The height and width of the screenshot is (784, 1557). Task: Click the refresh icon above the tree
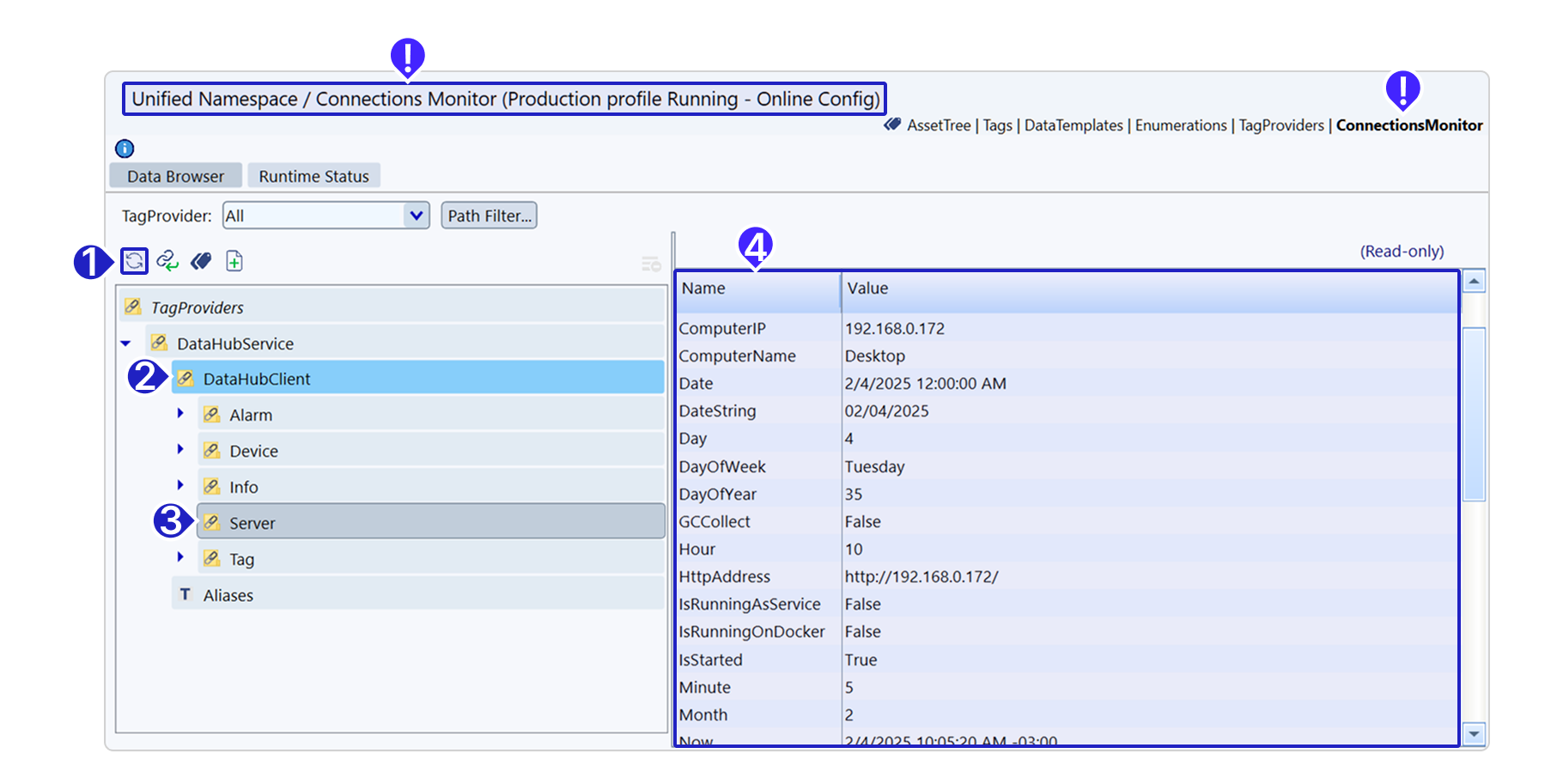134,260
